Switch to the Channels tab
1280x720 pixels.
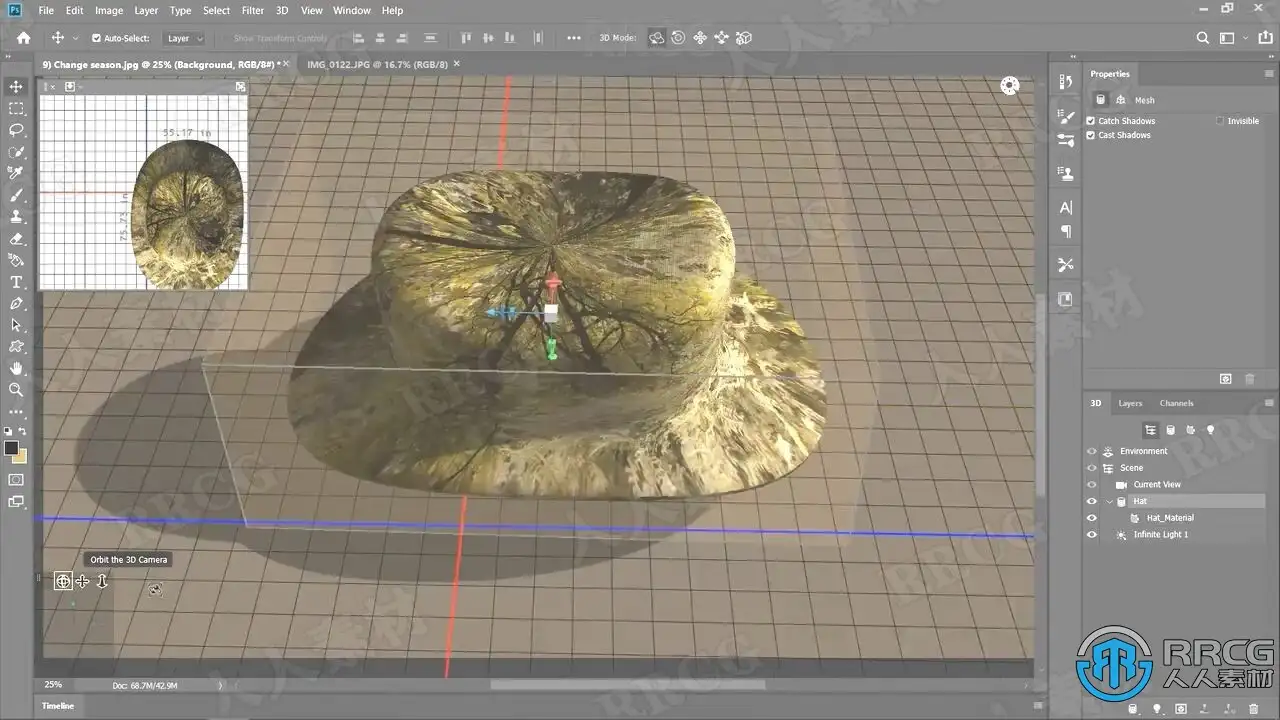[1176, 403]
